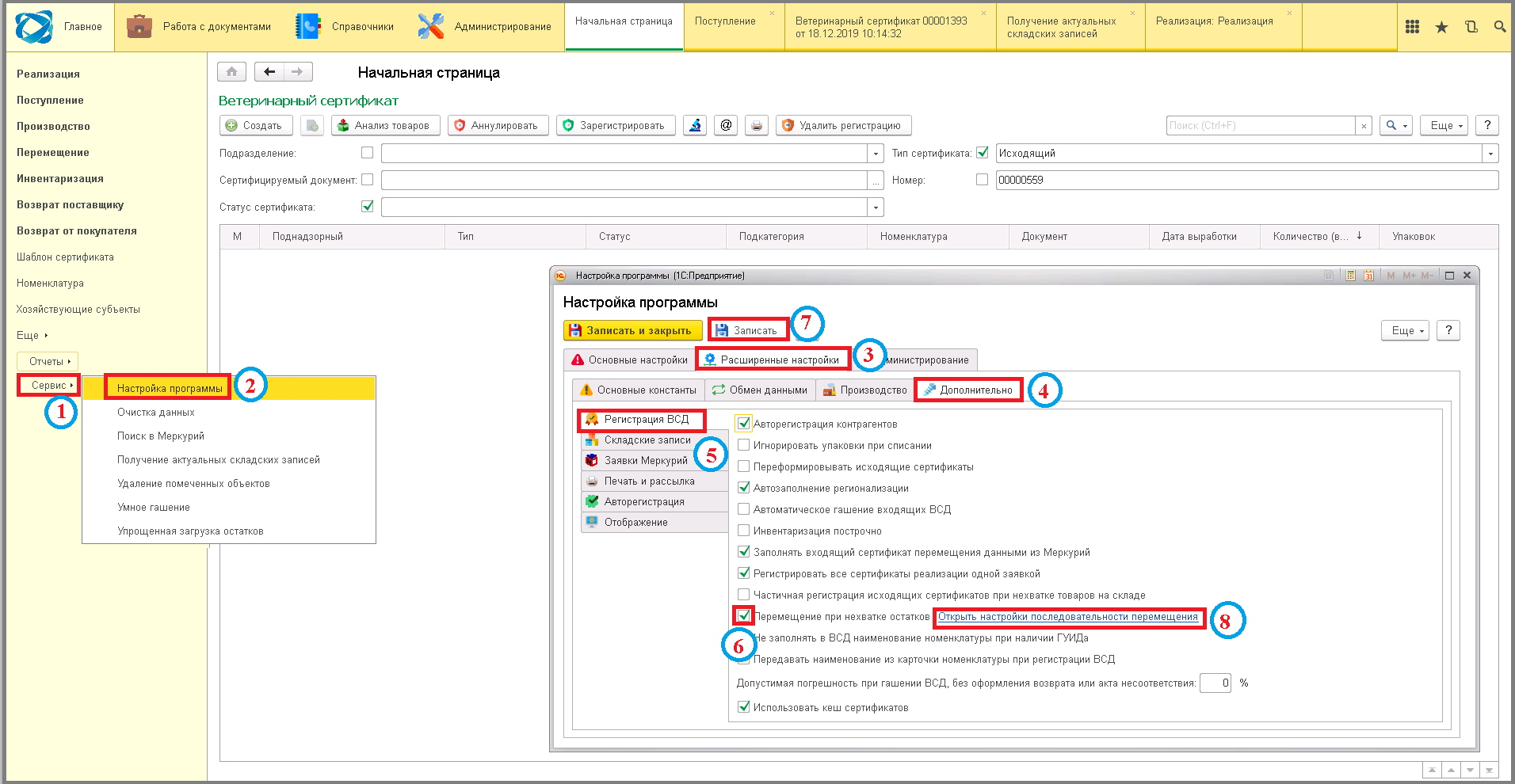
Task: Uncheck Использовать кеш сертификатов
Action: point(743,706)
